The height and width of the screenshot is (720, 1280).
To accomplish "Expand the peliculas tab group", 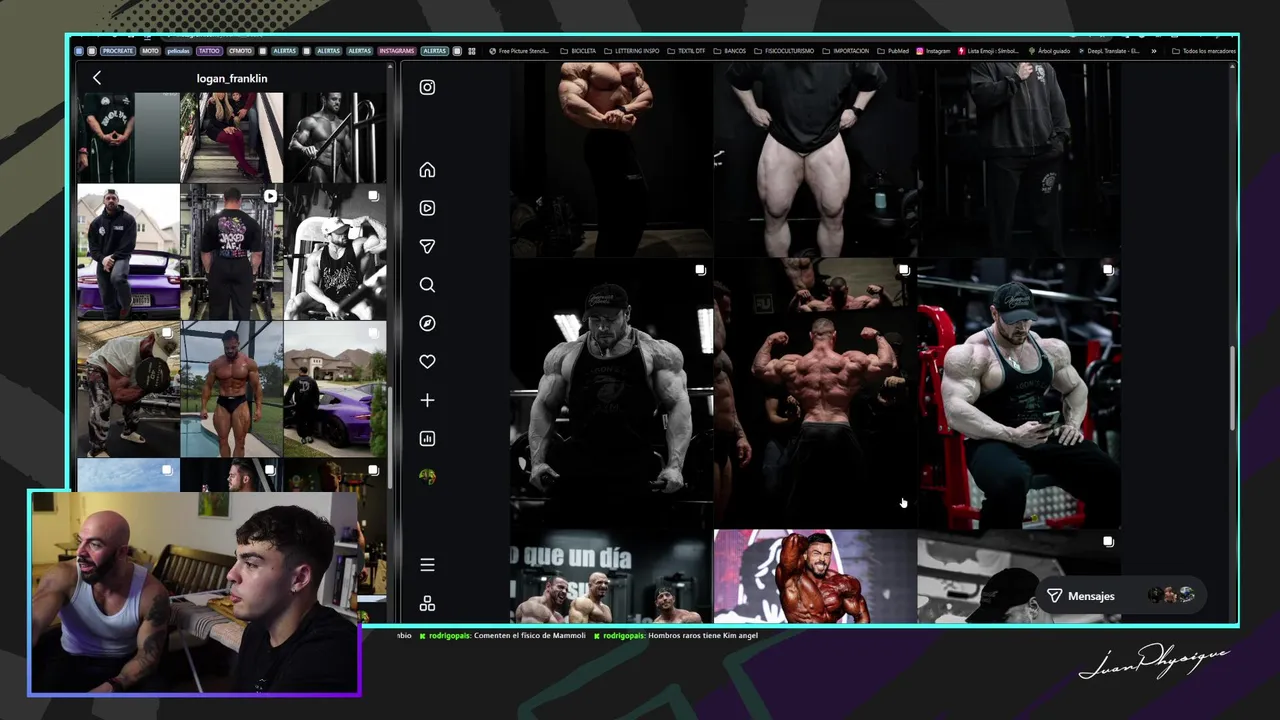I will point(179,51).
